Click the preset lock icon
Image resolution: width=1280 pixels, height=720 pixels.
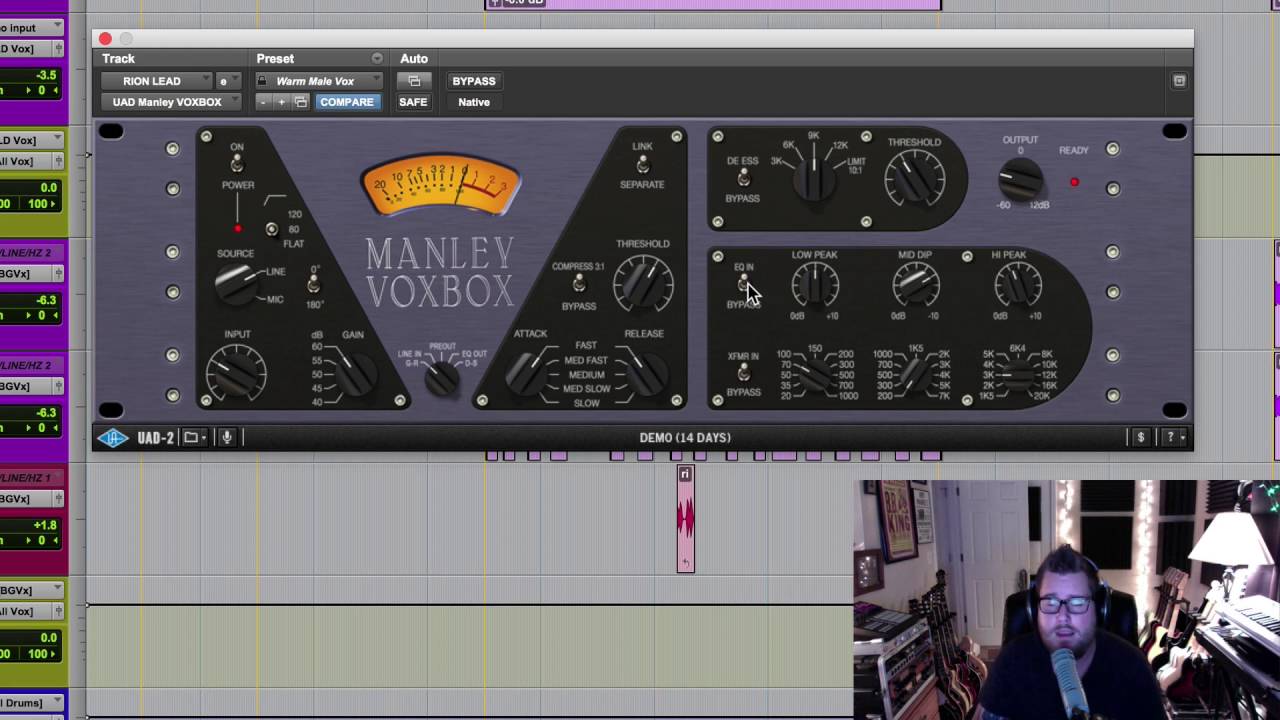(x=262, y=81)
